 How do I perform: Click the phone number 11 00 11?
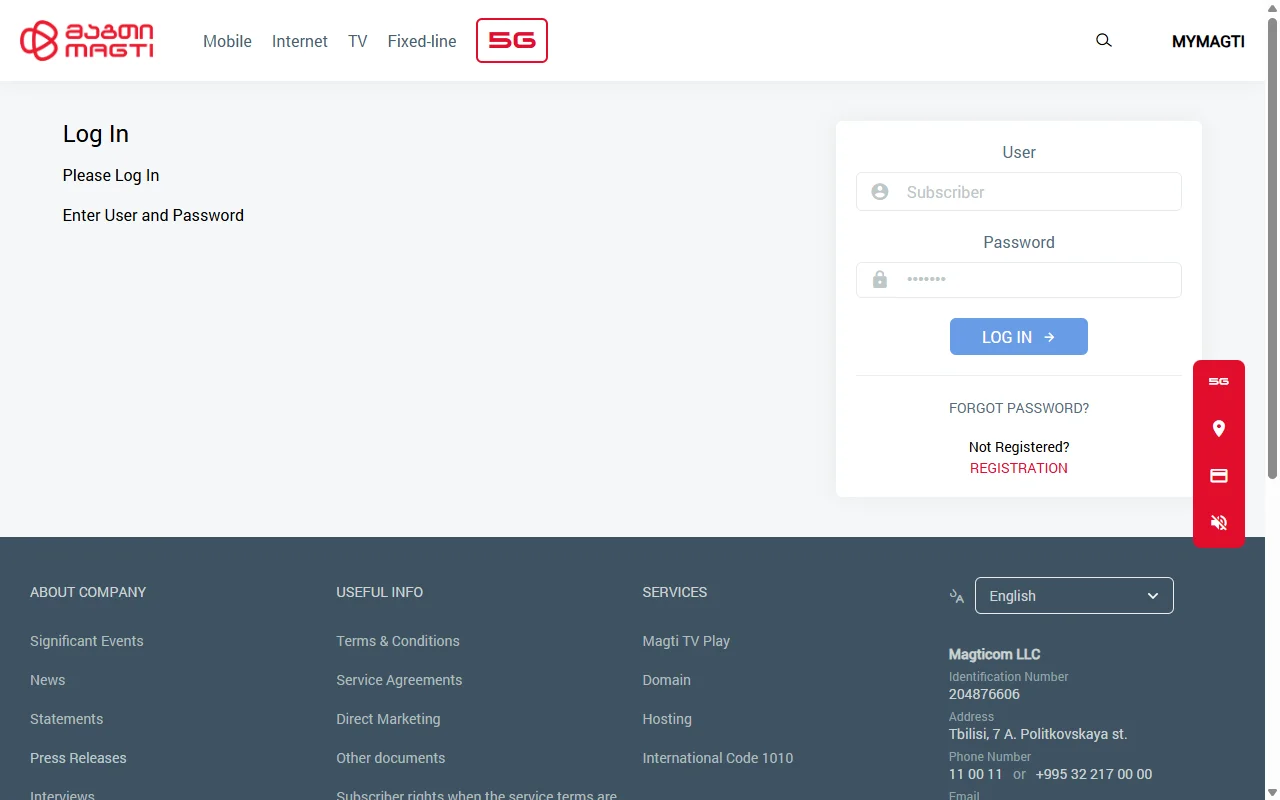click(x=976, y=774)
